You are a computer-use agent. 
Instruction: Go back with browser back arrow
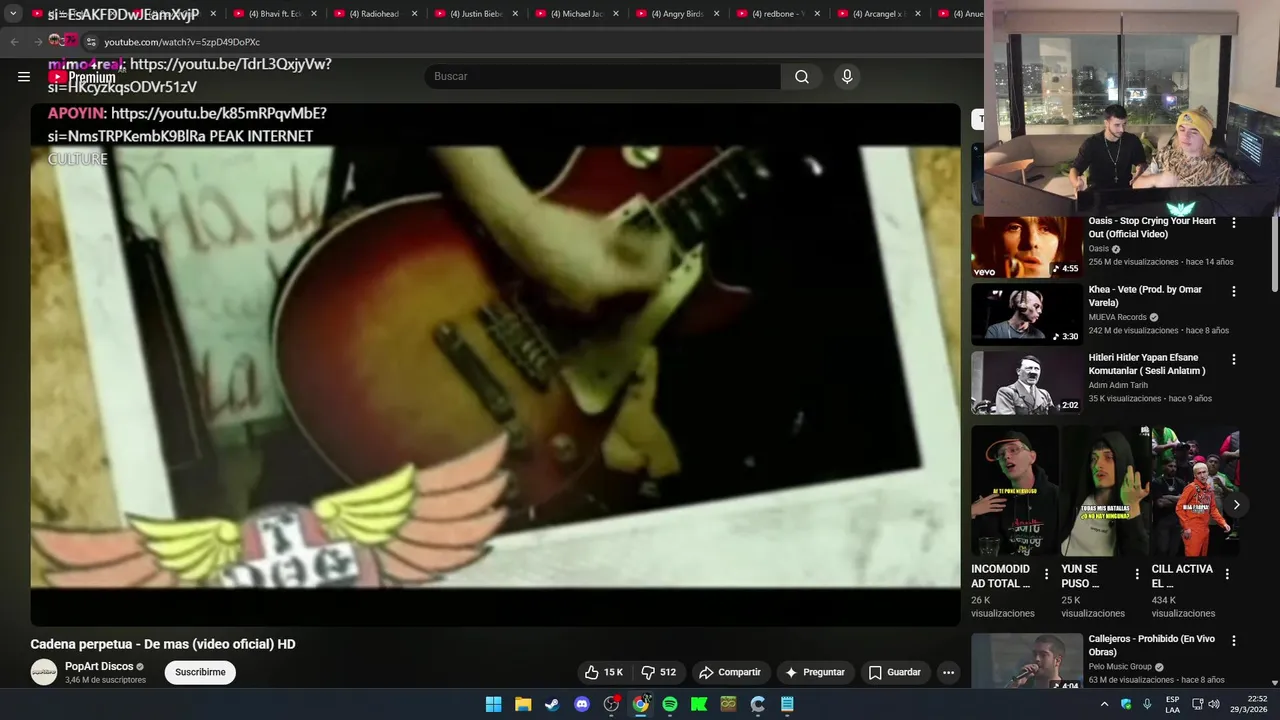[x=14, y=42]
